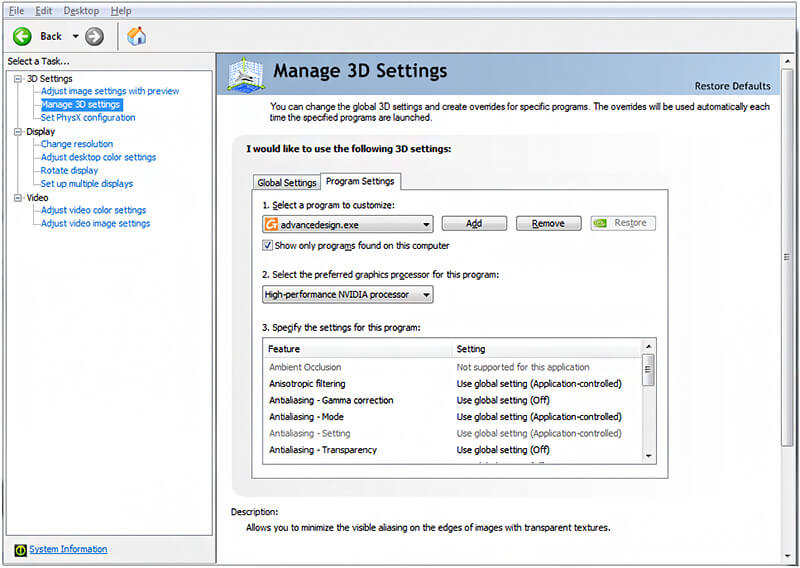800x568 pixels.
Task: Select the Anisotropic filtering row
Action: point(453,384)
